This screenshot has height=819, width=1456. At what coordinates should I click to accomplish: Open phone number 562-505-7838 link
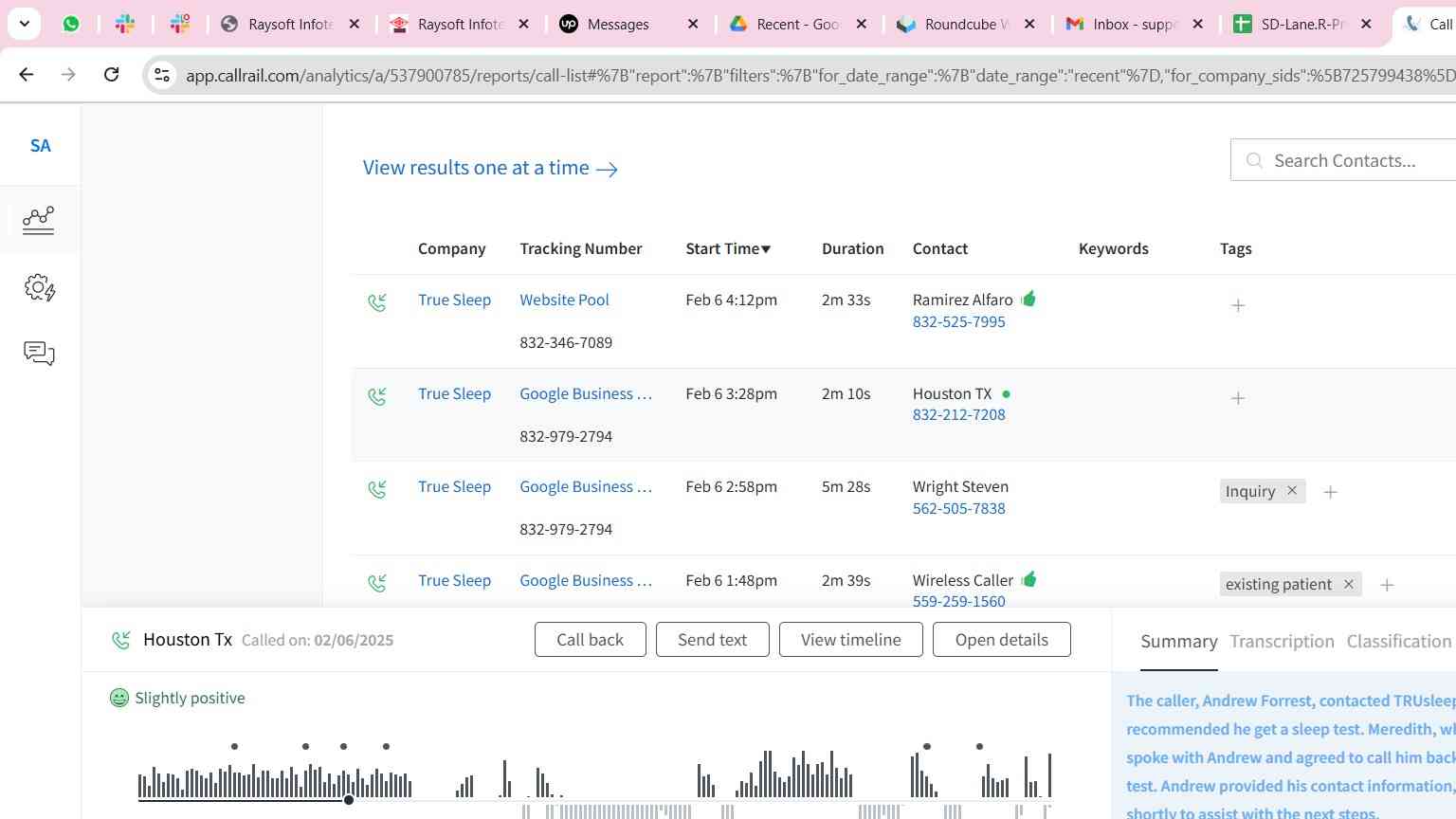tap(958, 508)
